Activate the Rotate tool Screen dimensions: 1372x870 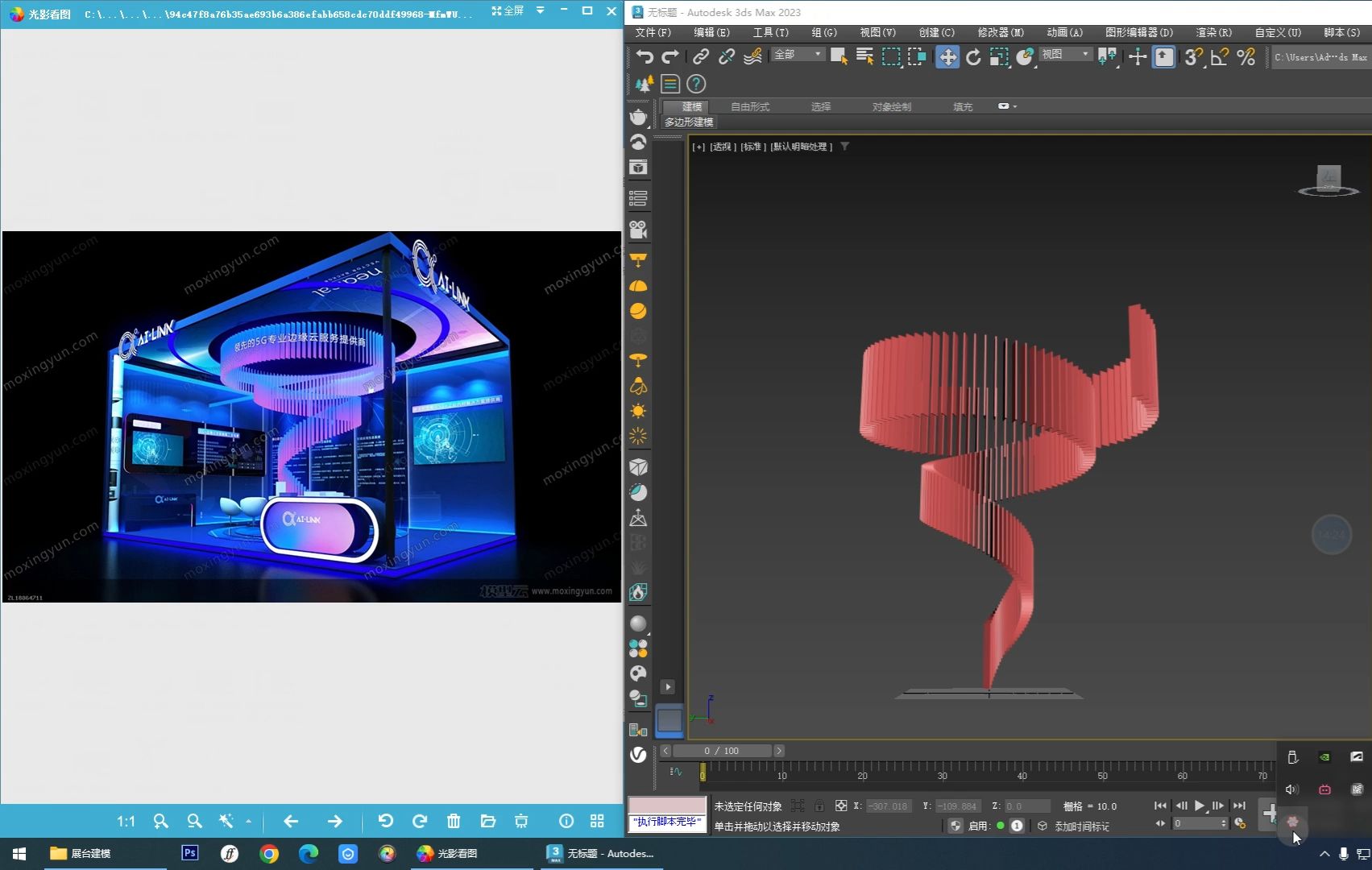point(973,56)
